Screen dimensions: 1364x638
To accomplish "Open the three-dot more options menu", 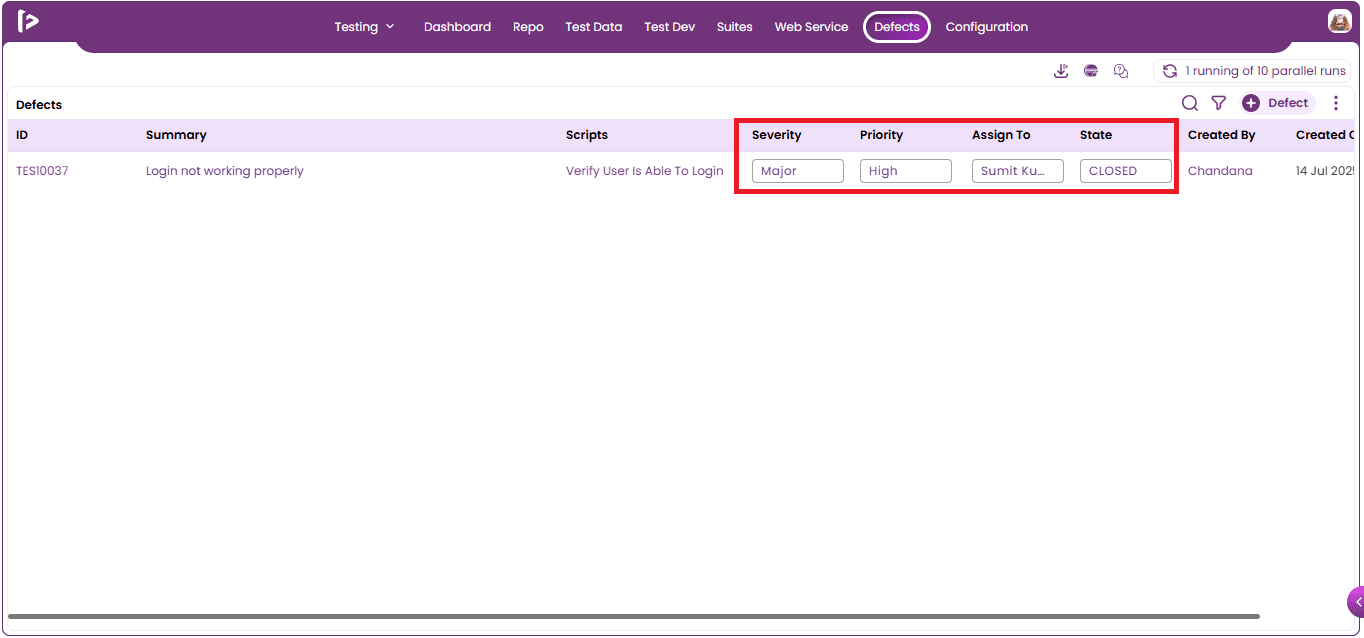I will click(1336, 103).
